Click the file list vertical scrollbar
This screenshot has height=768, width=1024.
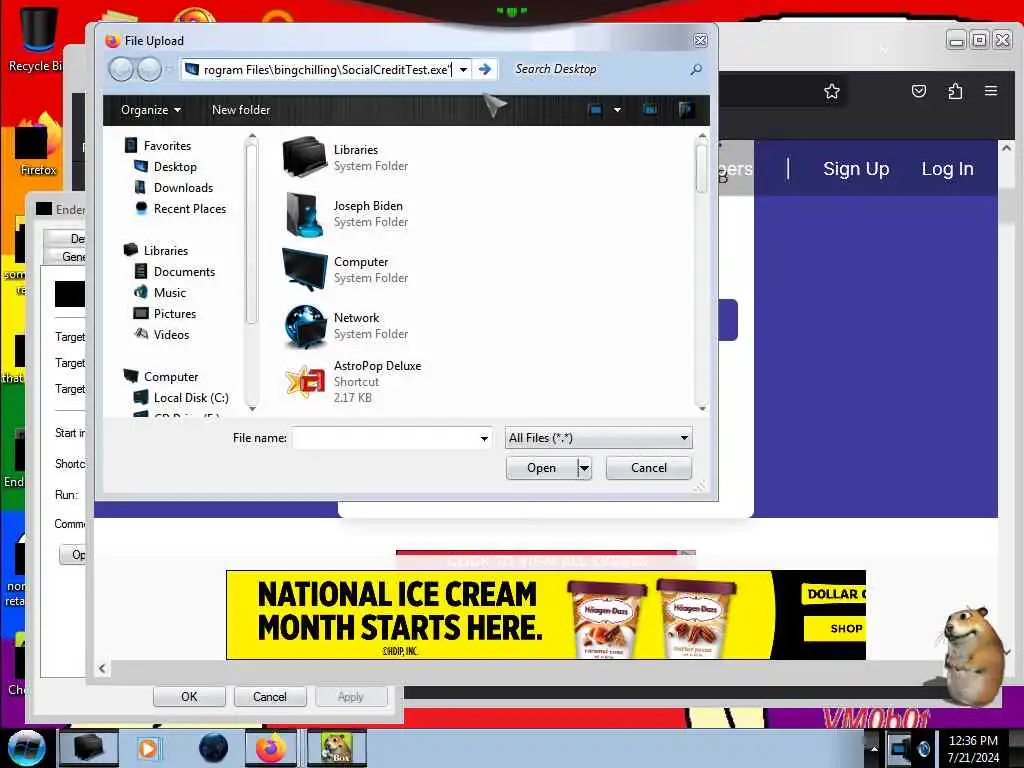pyautogui.click(x=702, y=271)
